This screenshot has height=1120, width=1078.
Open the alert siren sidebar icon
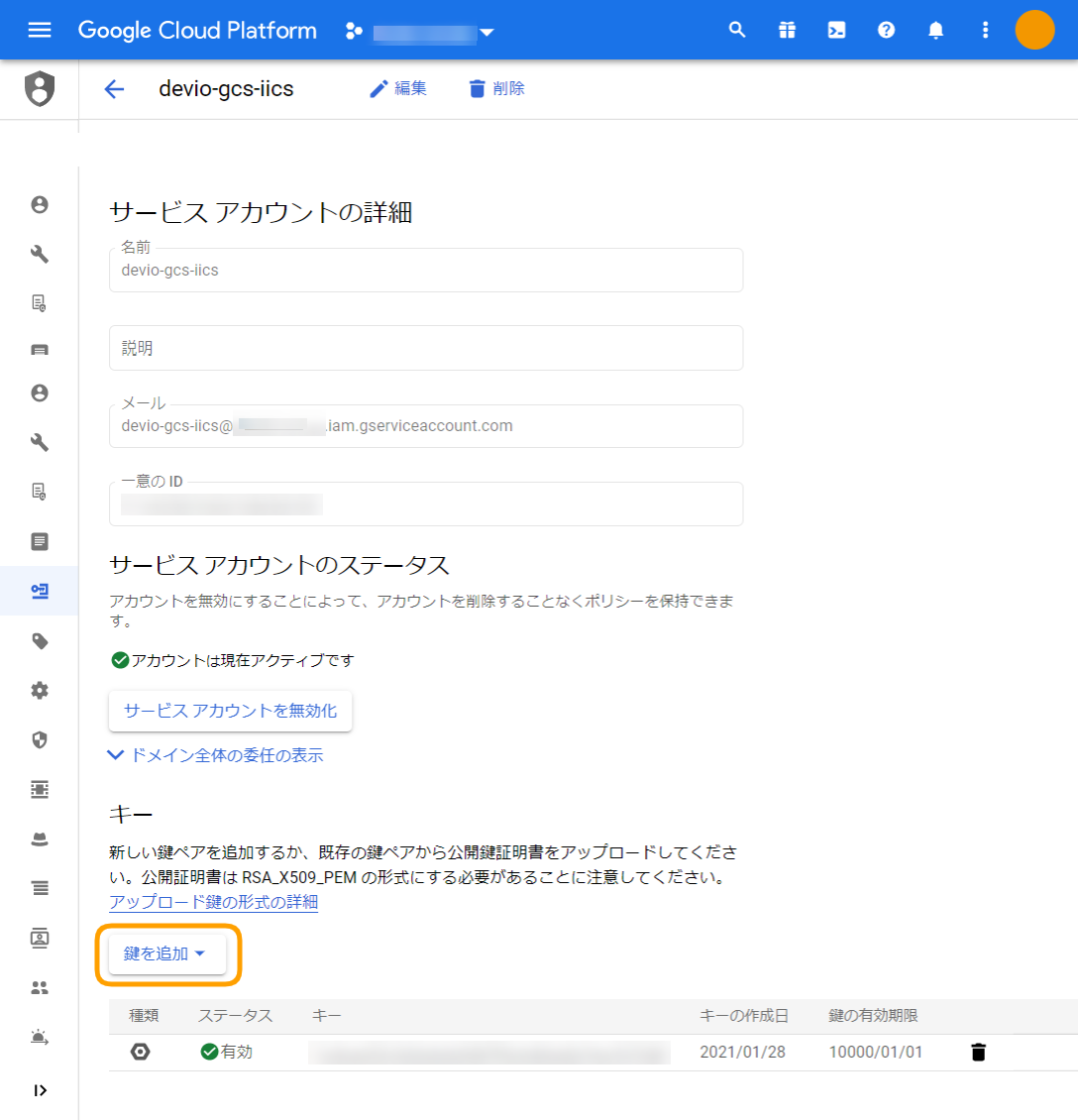click(40, 1037)
